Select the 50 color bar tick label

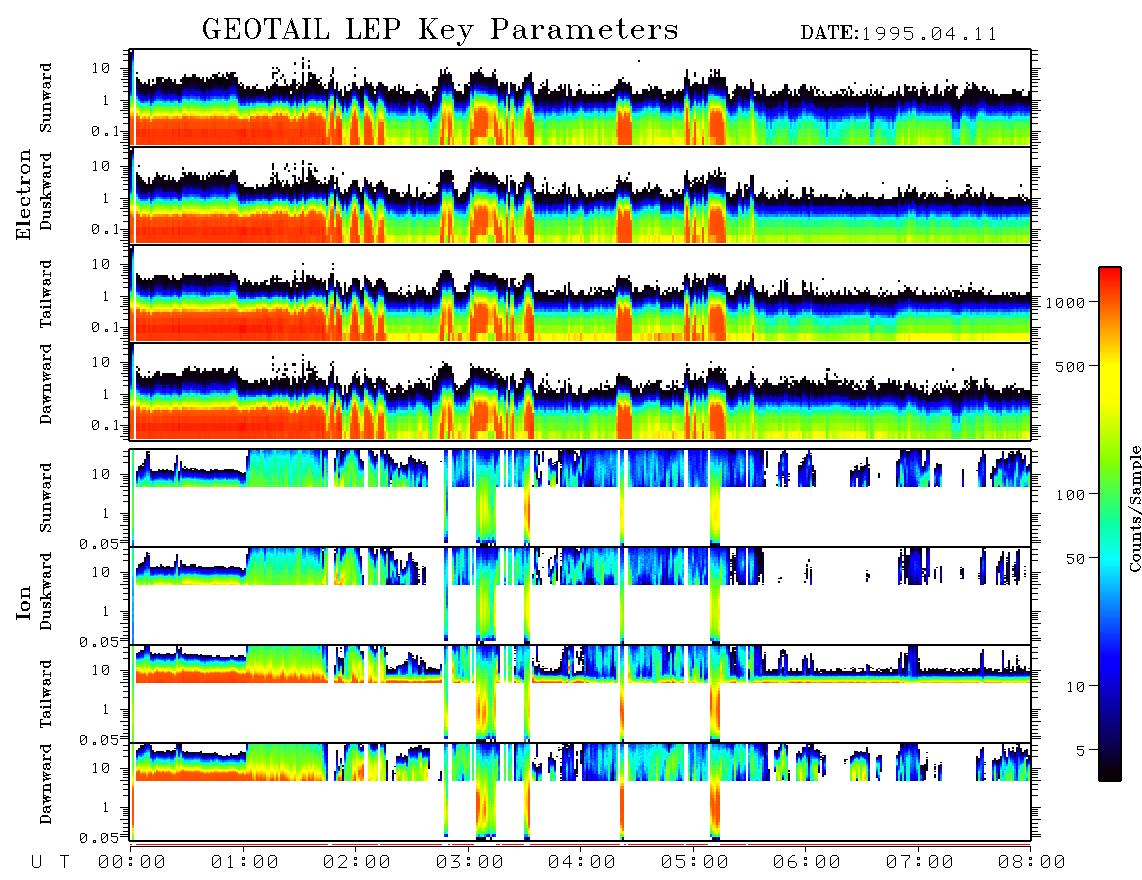(x=1075, y=559)
